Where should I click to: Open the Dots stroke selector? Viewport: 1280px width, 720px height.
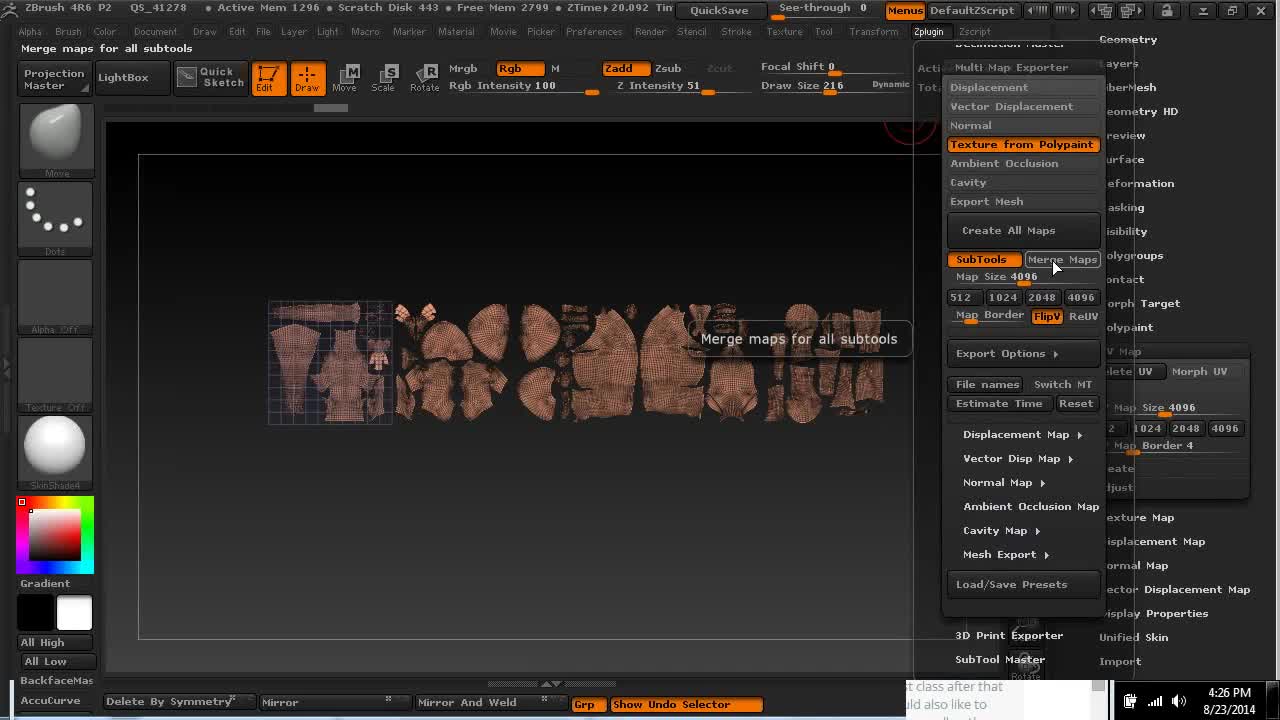point(56,216)
